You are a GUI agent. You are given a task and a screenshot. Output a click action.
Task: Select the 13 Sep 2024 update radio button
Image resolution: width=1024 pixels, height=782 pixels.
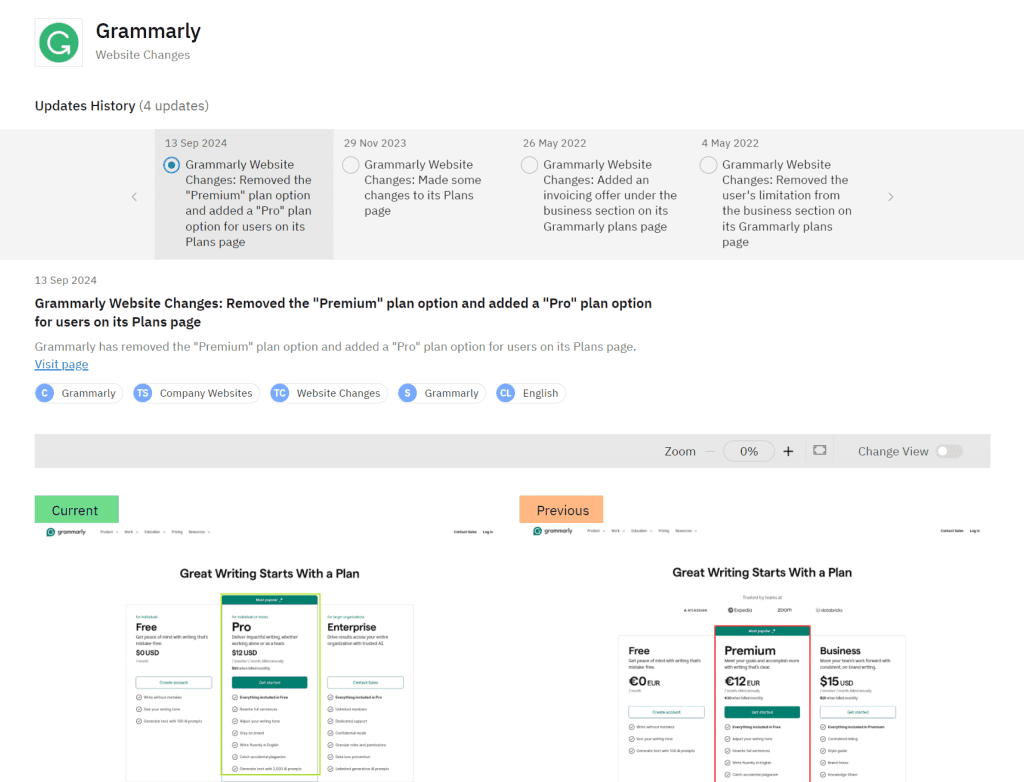[172, 165]
